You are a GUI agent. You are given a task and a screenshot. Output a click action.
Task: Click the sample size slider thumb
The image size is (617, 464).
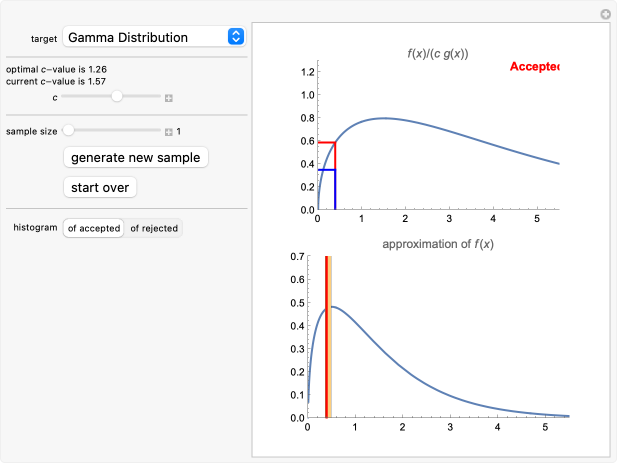[68, 130]
